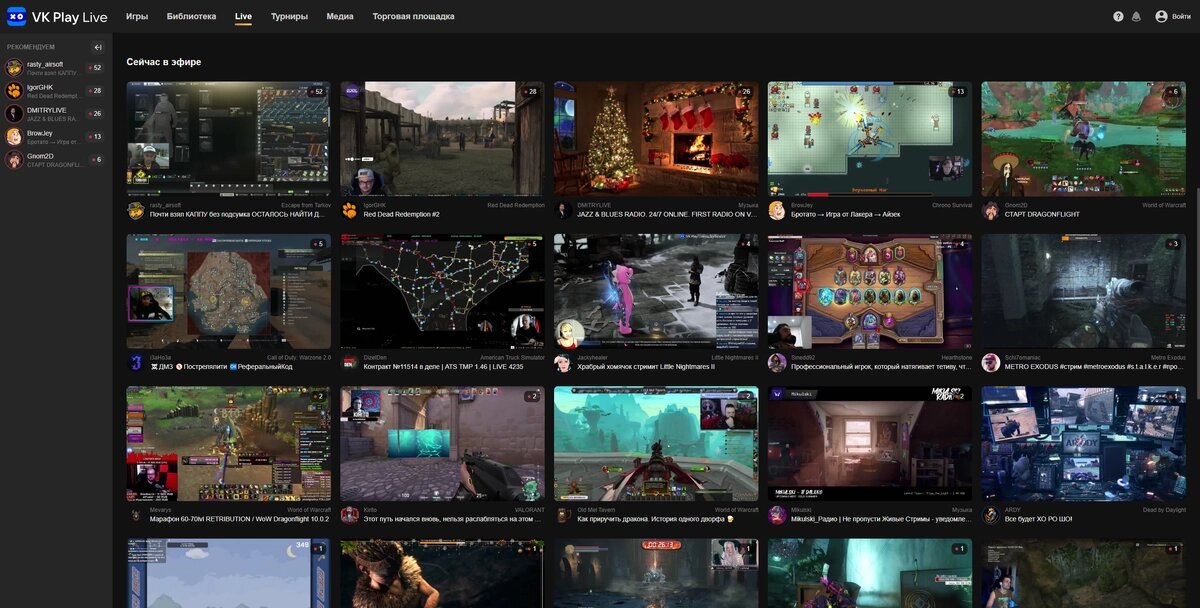Screen dimensions: 1200x608
Task: Open IgorGHK channel in the sidebar
Action: click(x=55, y=91)
